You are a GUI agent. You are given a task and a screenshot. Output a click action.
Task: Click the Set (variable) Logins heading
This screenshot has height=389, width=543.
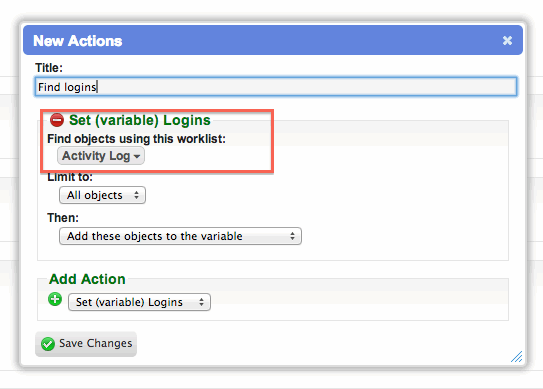(140, 120)
